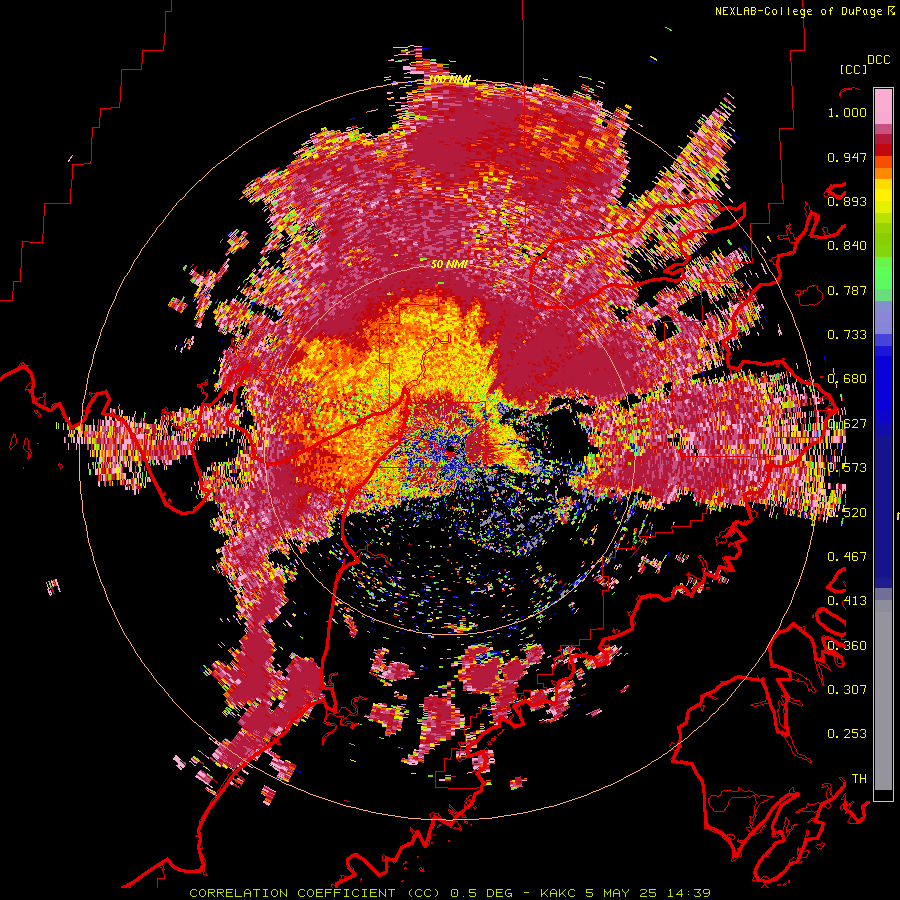Click the [CC] unit label above the legend

coord(853,69)
